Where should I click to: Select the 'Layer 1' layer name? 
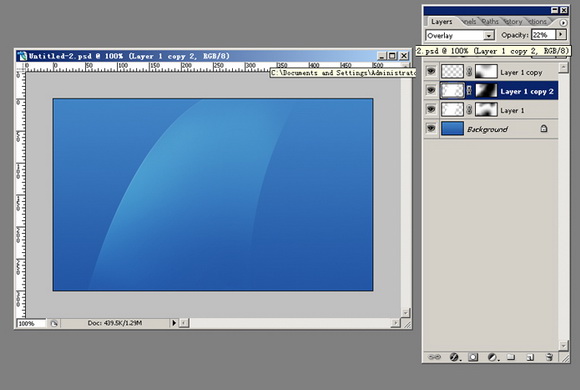(x=512, y=110)
